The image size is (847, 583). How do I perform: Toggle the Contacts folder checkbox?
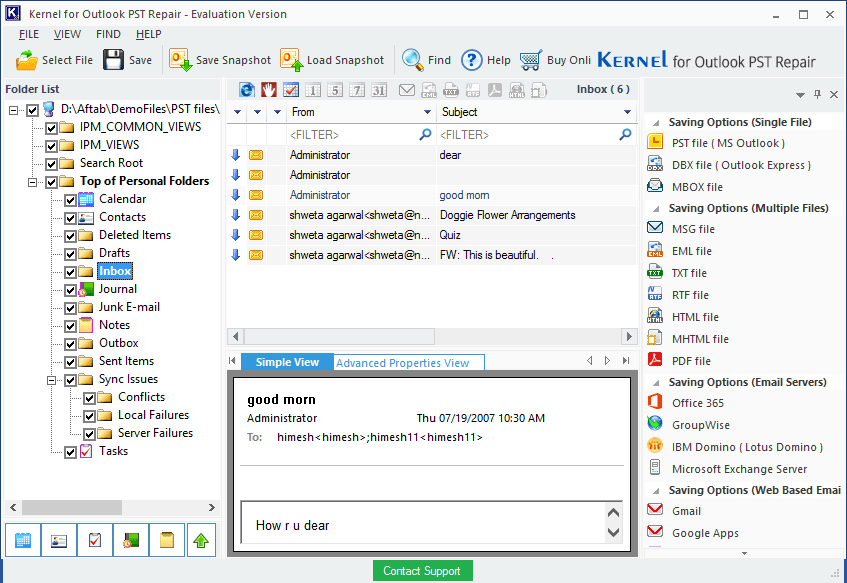click(x=70, y=218)
